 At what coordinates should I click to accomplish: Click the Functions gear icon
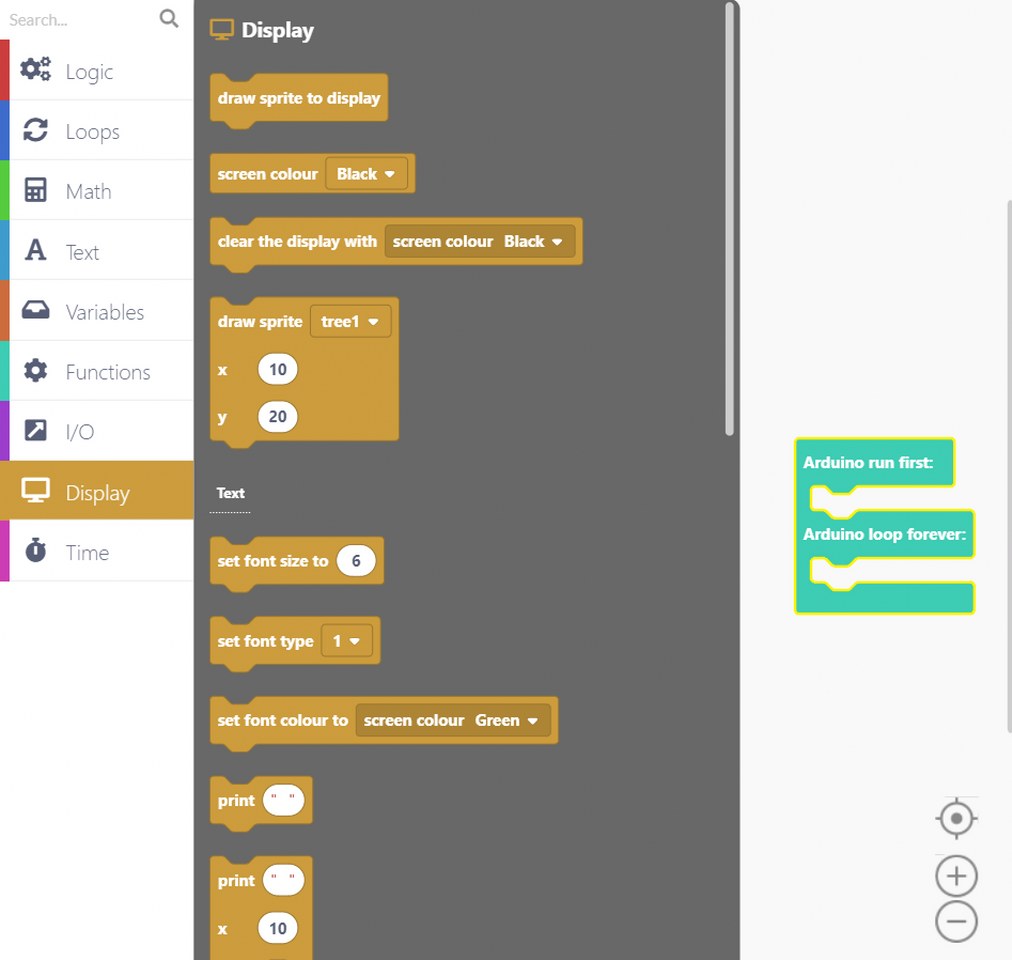[x=35, y=371]
